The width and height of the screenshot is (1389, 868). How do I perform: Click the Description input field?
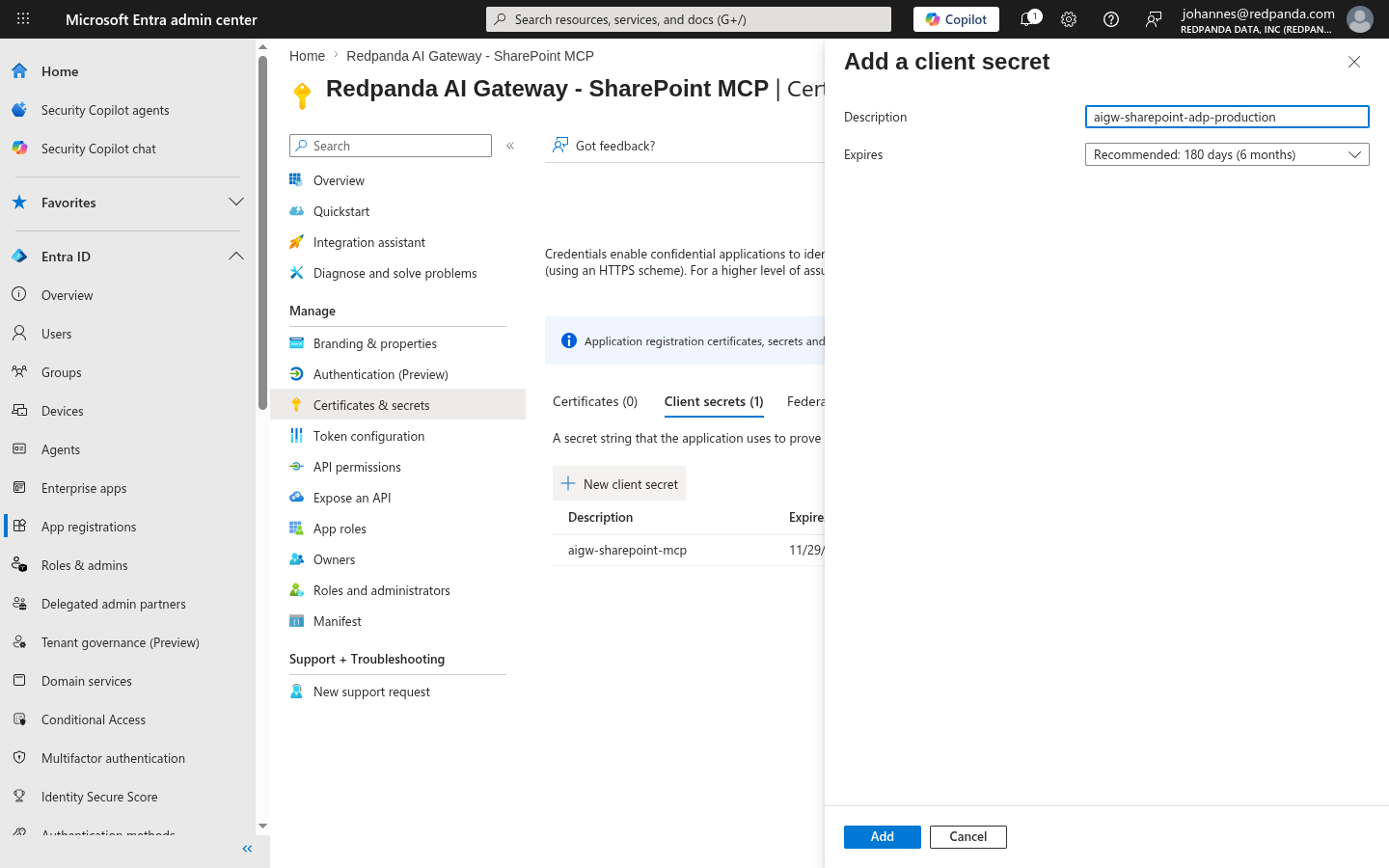coord(1227,117)
